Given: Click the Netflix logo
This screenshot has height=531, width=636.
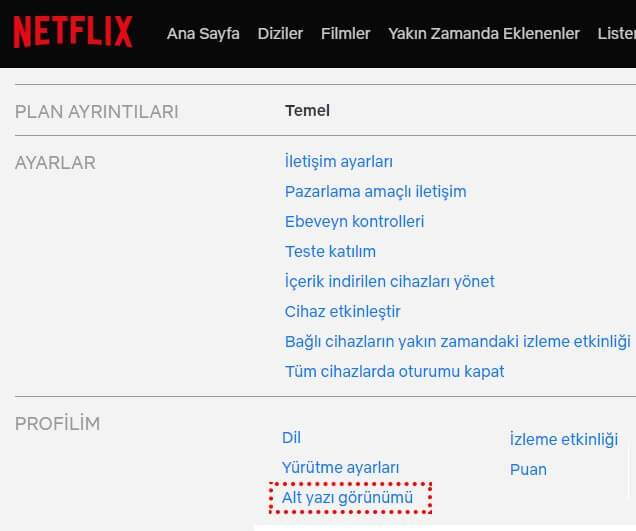Looking at the screenshot, I should tap(72, 32).
